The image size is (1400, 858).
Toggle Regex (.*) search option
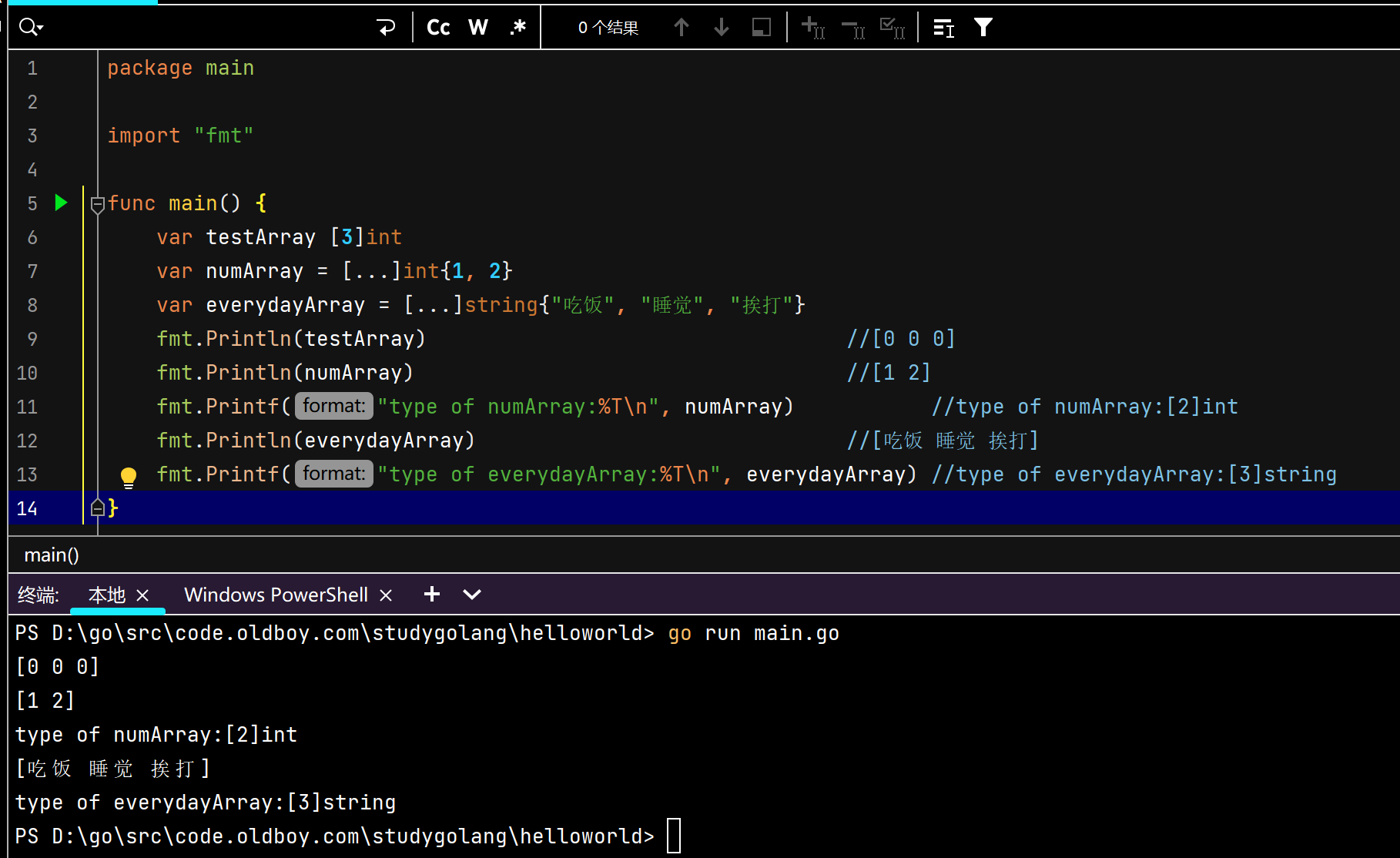(517, 28)
